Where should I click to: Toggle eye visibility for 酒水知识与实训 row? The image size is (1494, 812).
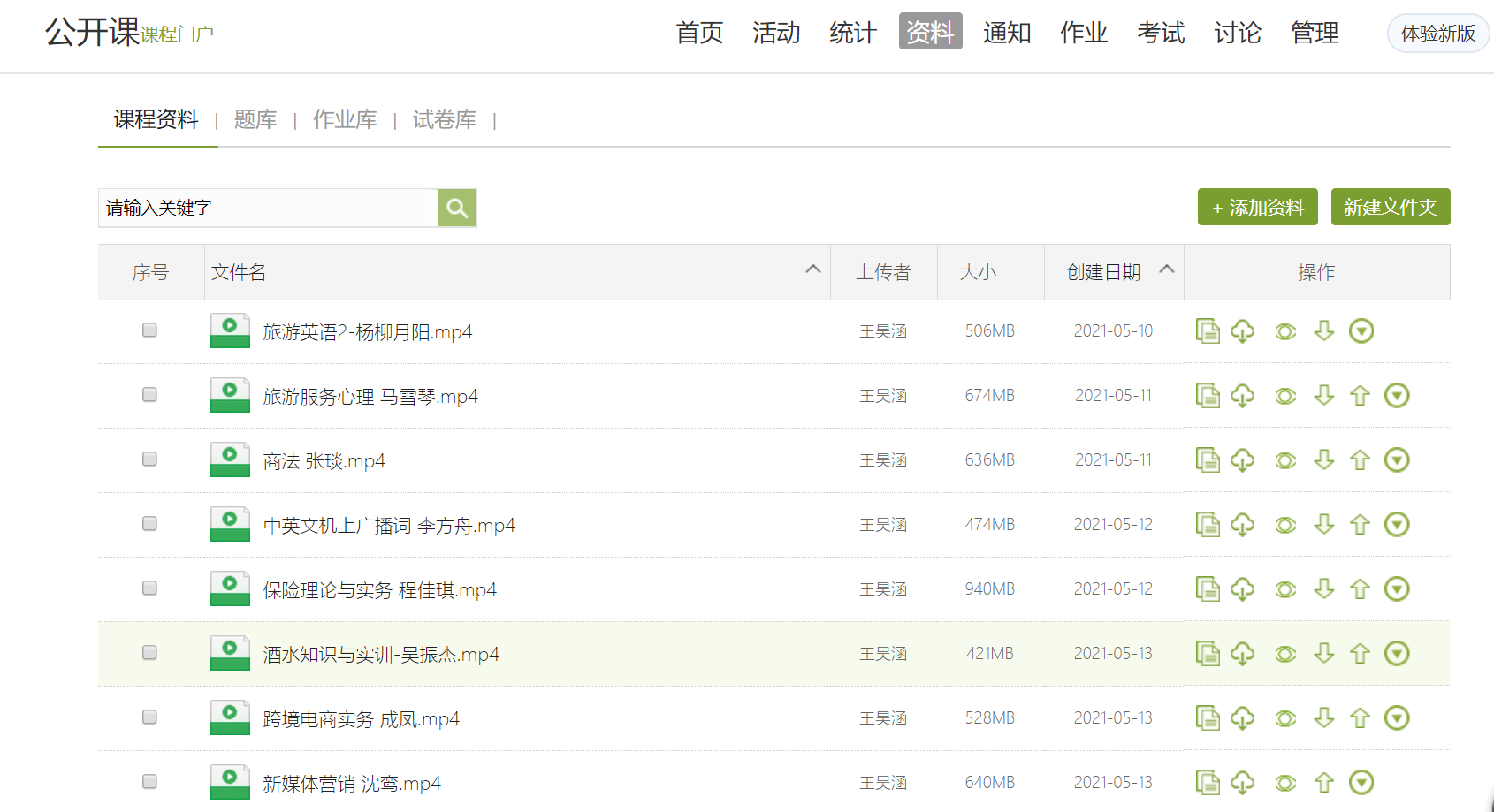pos(1285,654)
